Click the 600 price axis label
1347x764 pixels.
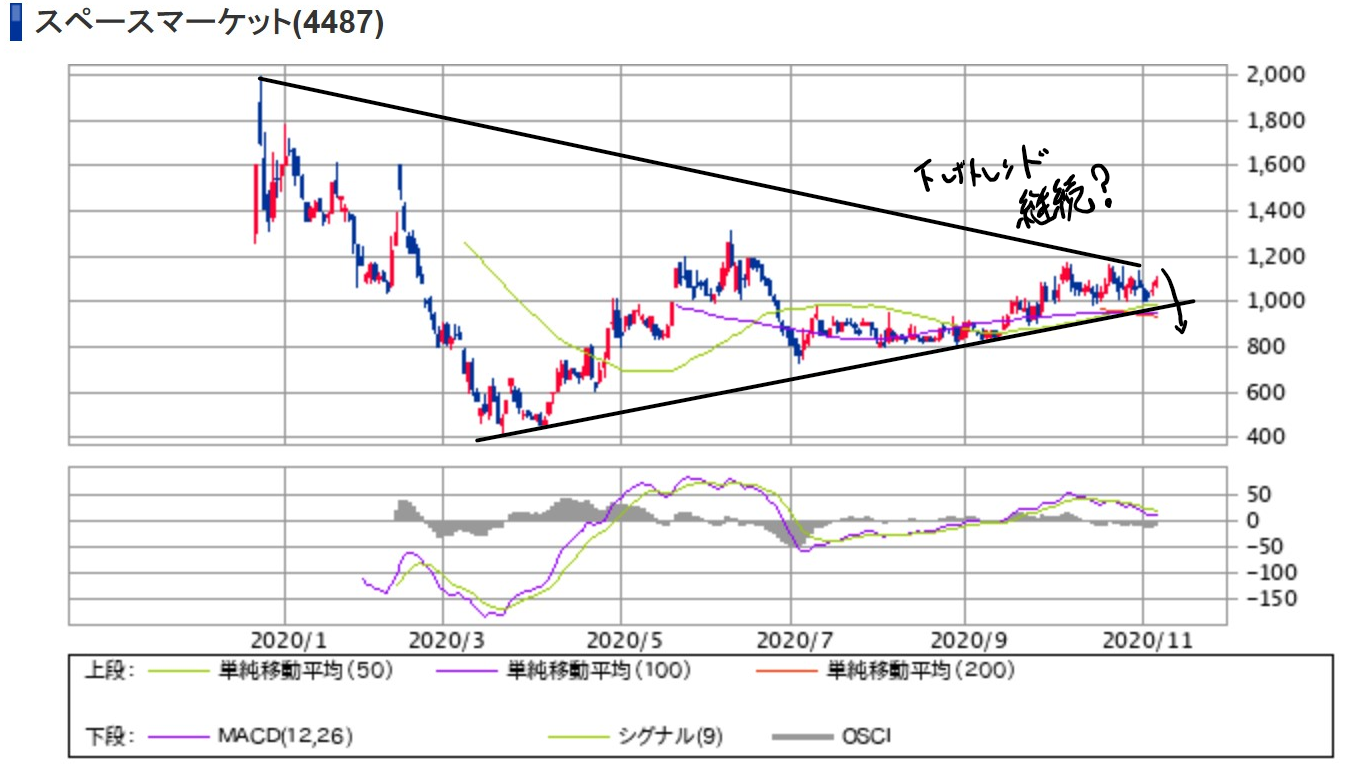click(x=1264, y=392)
